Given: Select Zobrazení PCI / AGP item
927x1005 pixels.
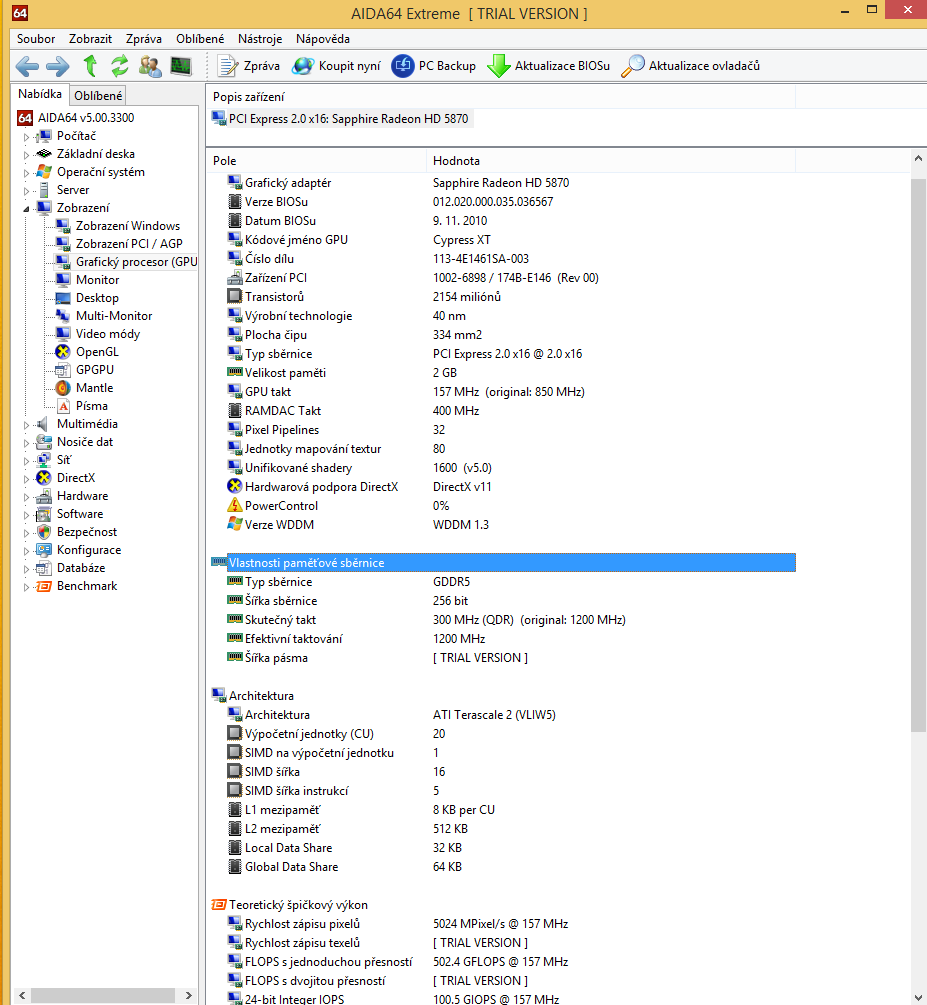Looking at the screenshot, I should 129,244.
